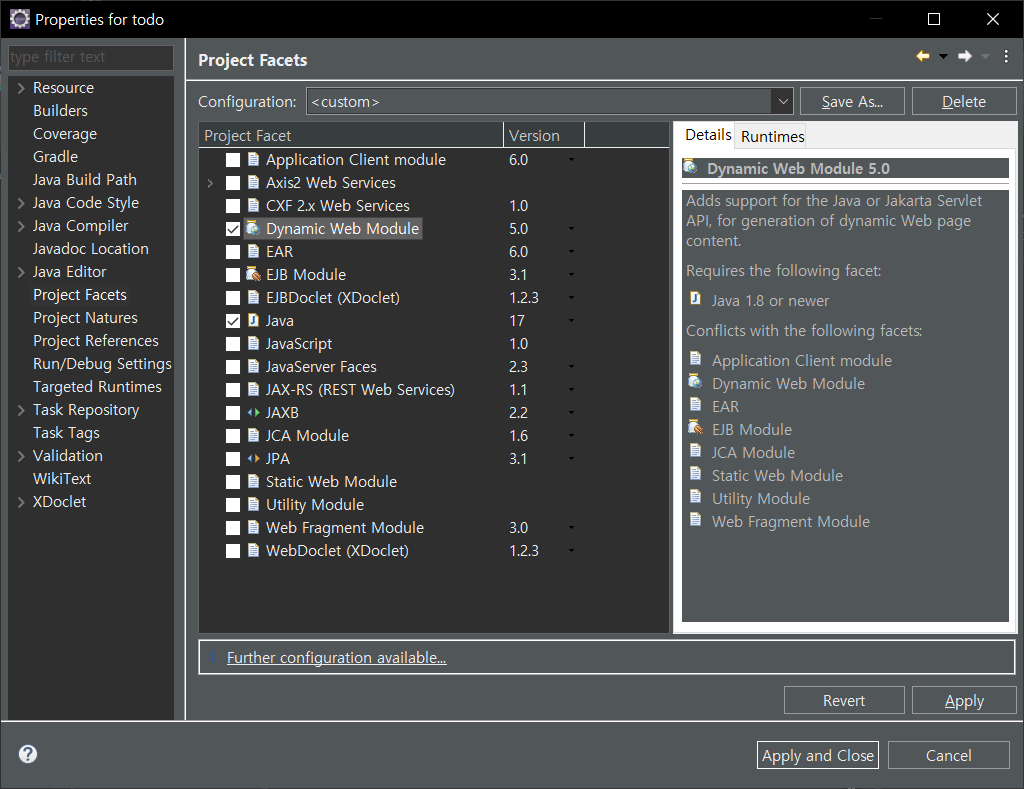Click the Java facet icon in list
This screenshot has width=1024, height=789.
pos(253,320)
